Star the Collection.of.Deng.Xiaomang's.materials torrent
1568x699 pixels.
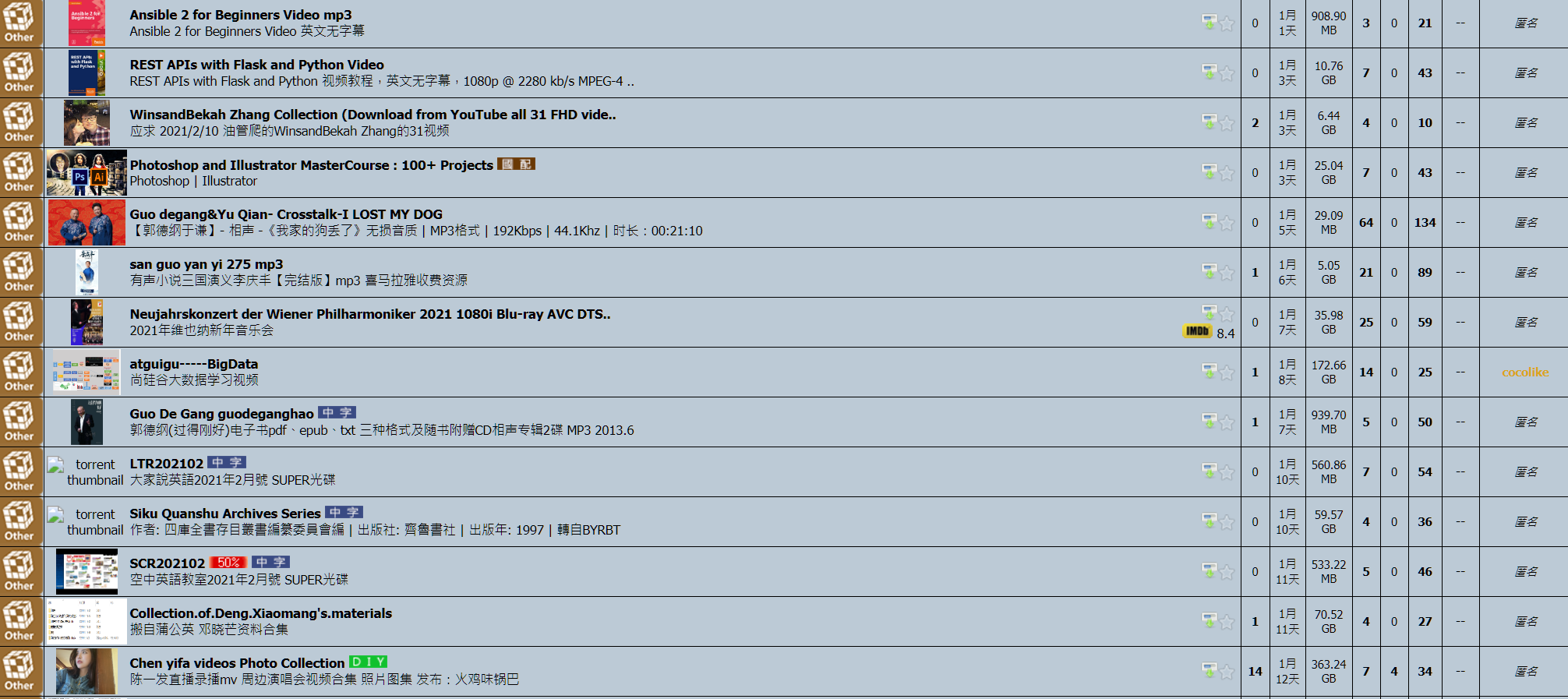pos(1227,622)
